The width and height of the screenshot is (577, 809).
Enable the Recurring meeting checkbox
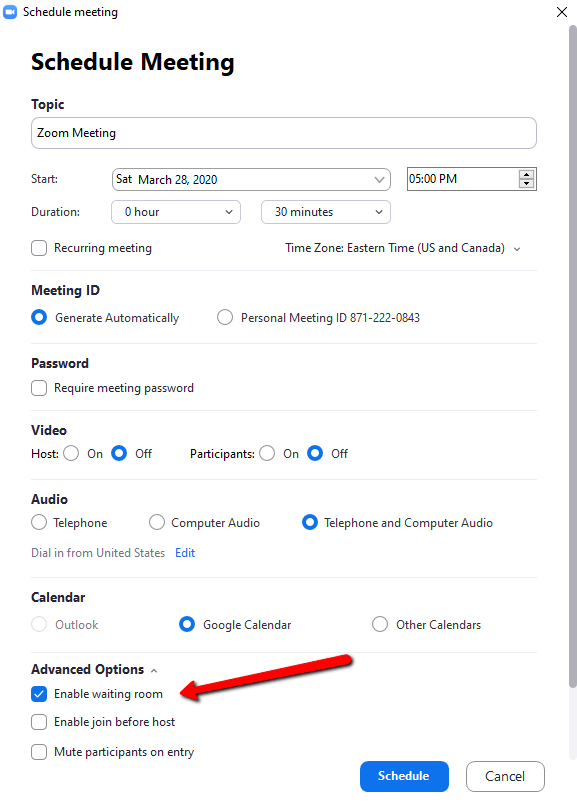(x=38, y=247)
